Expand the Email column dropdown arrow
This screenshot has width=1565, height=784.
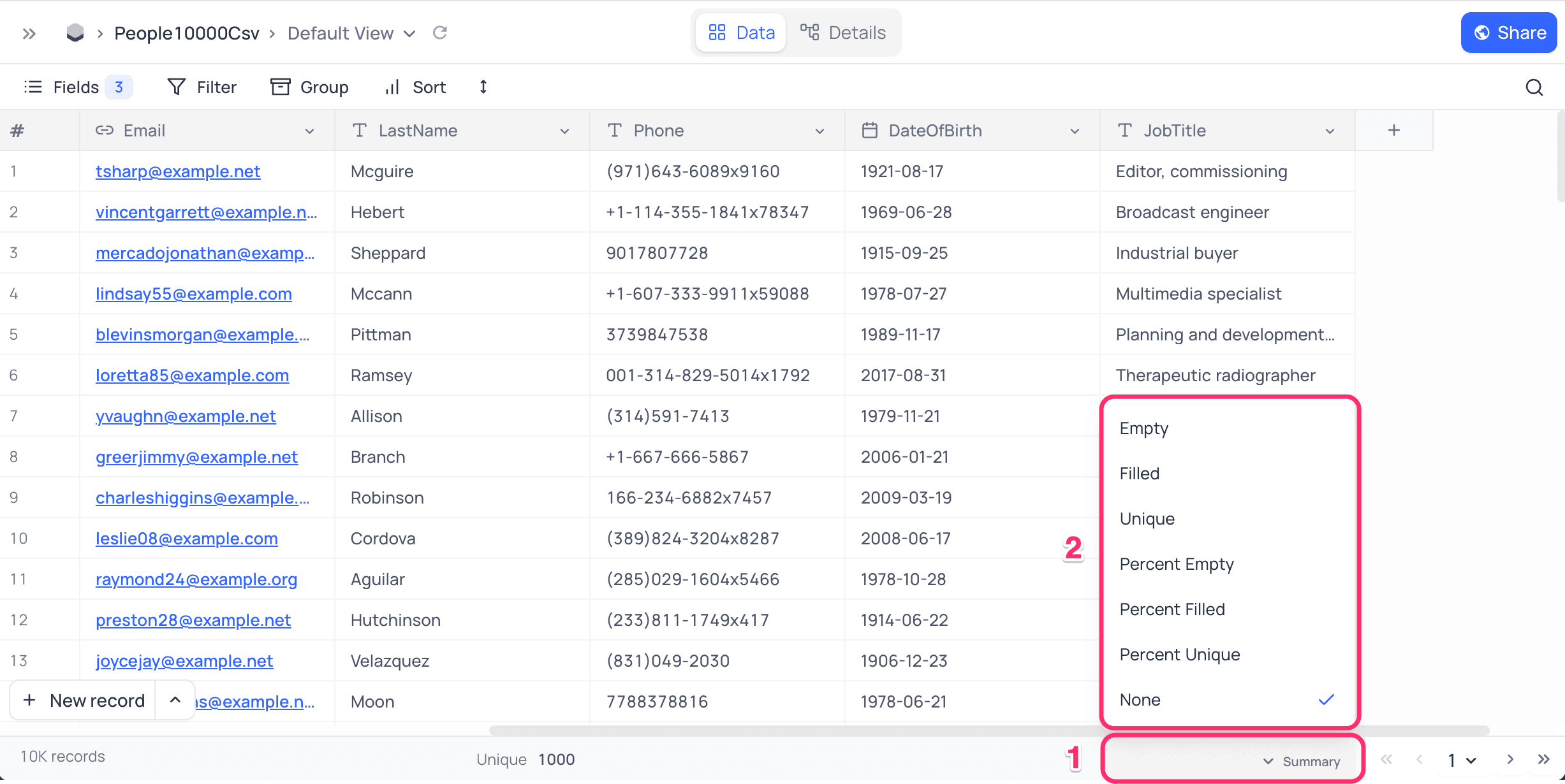click(309, 131)
